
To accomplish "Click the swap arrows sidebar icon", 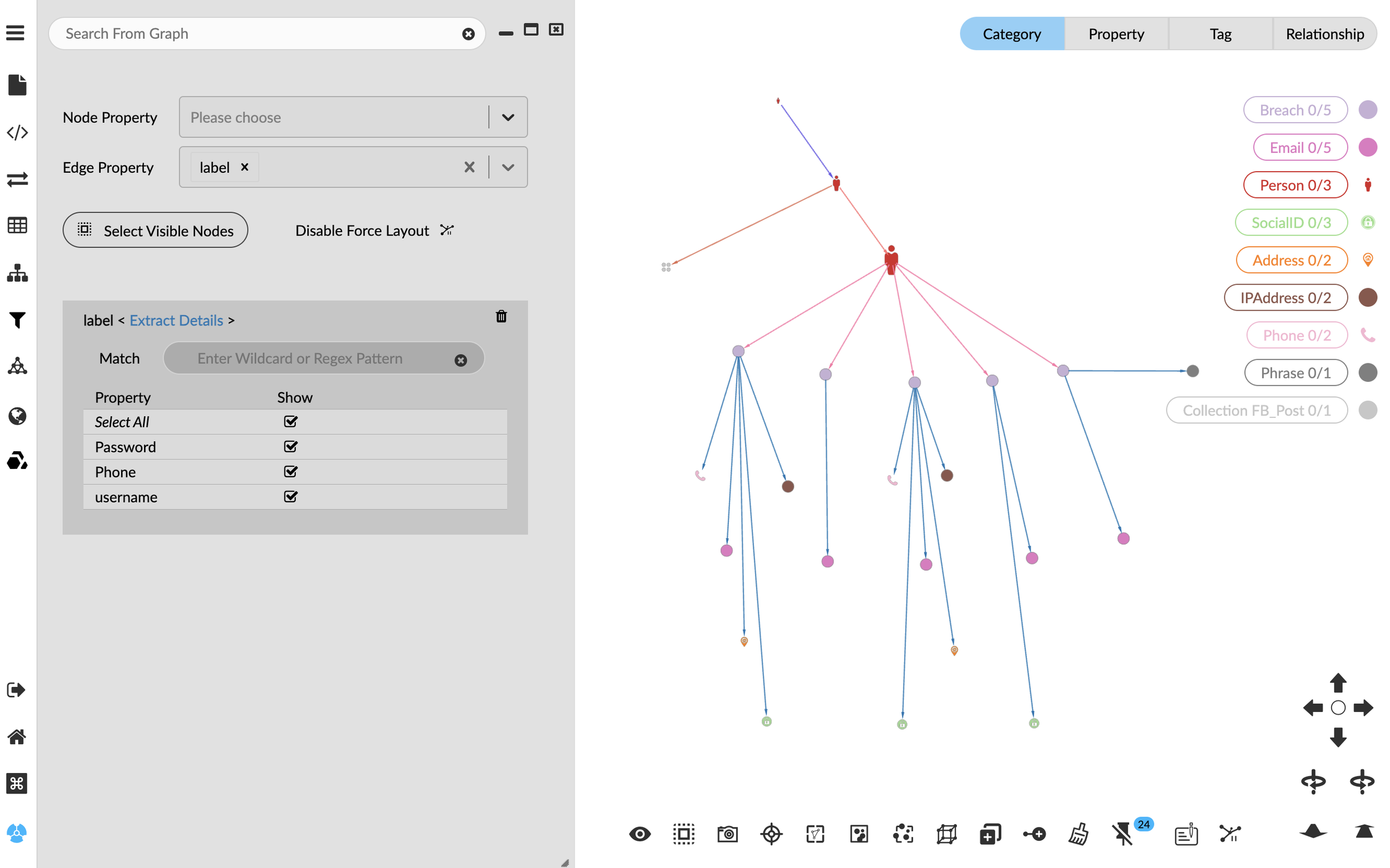I will [17, 179].
